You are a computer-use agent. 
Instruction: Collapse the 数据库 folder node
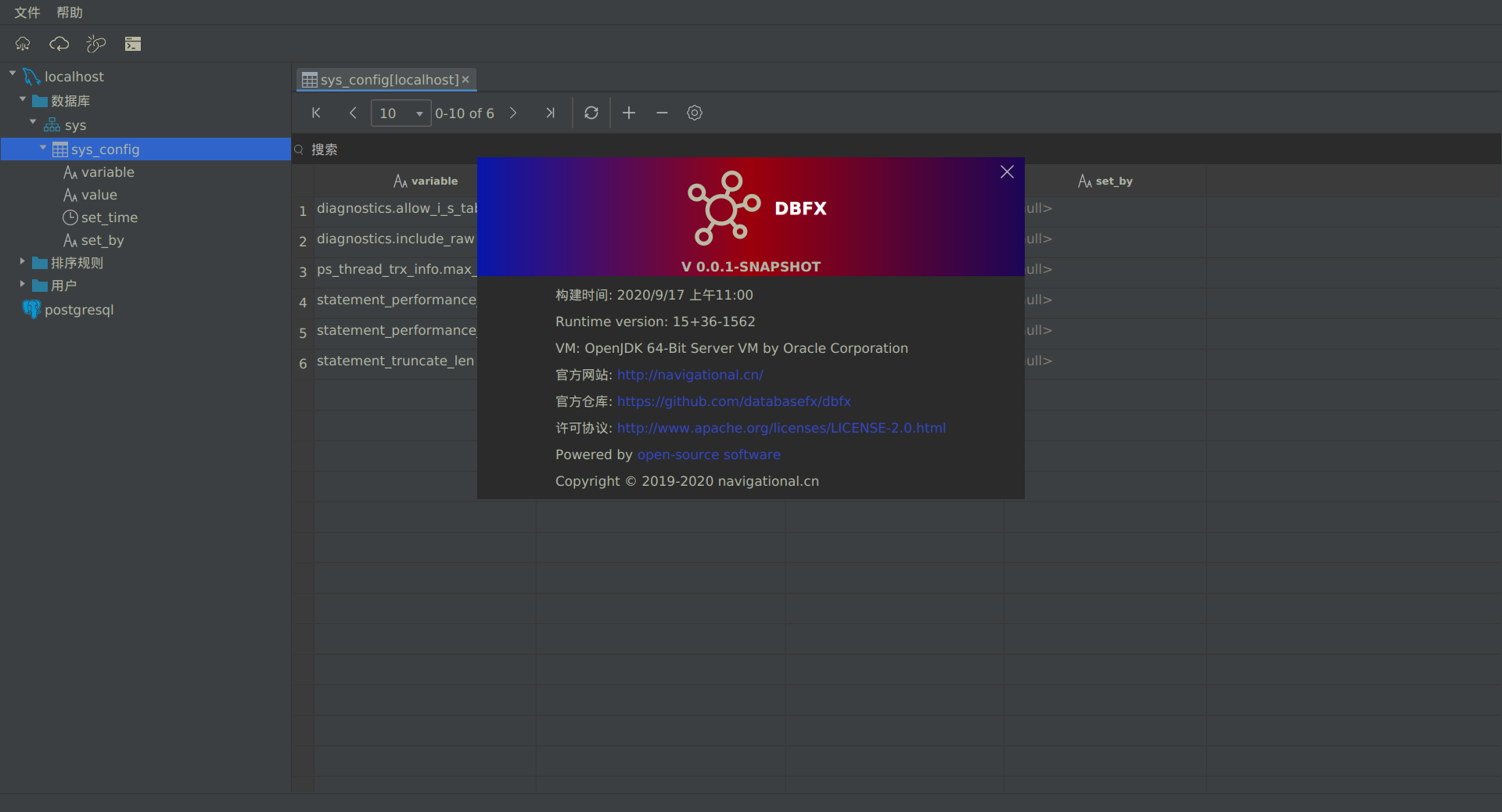(23, 99)
